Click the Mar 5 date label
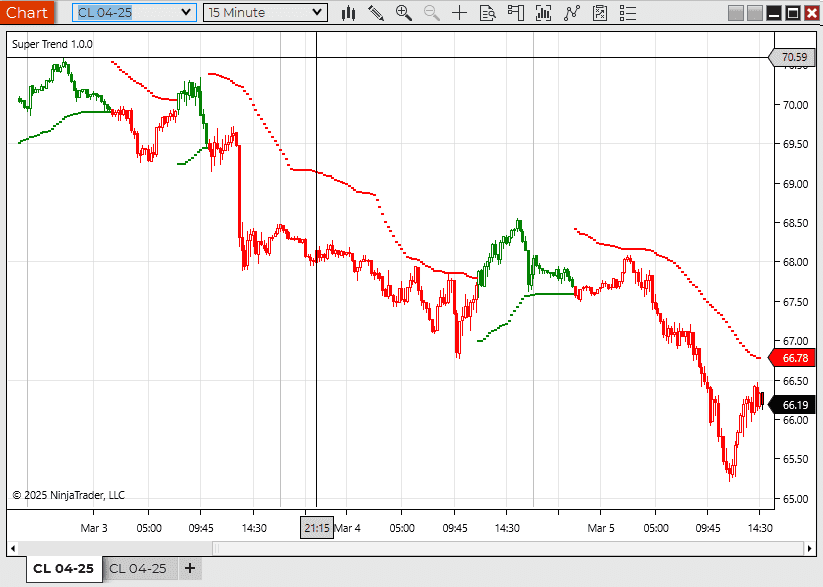Image resolution: width=823 pixels, height=587 pixels. coord(601,528)
